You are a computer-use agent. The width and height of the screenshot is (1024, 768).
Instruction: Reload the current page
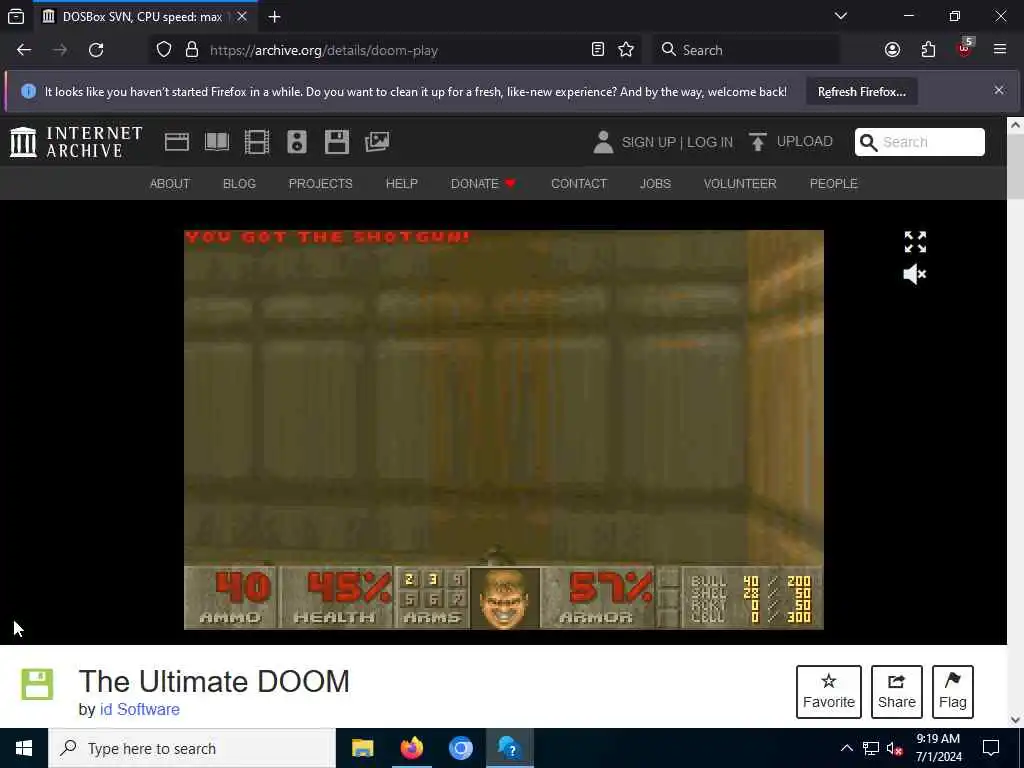coord(96,50)
